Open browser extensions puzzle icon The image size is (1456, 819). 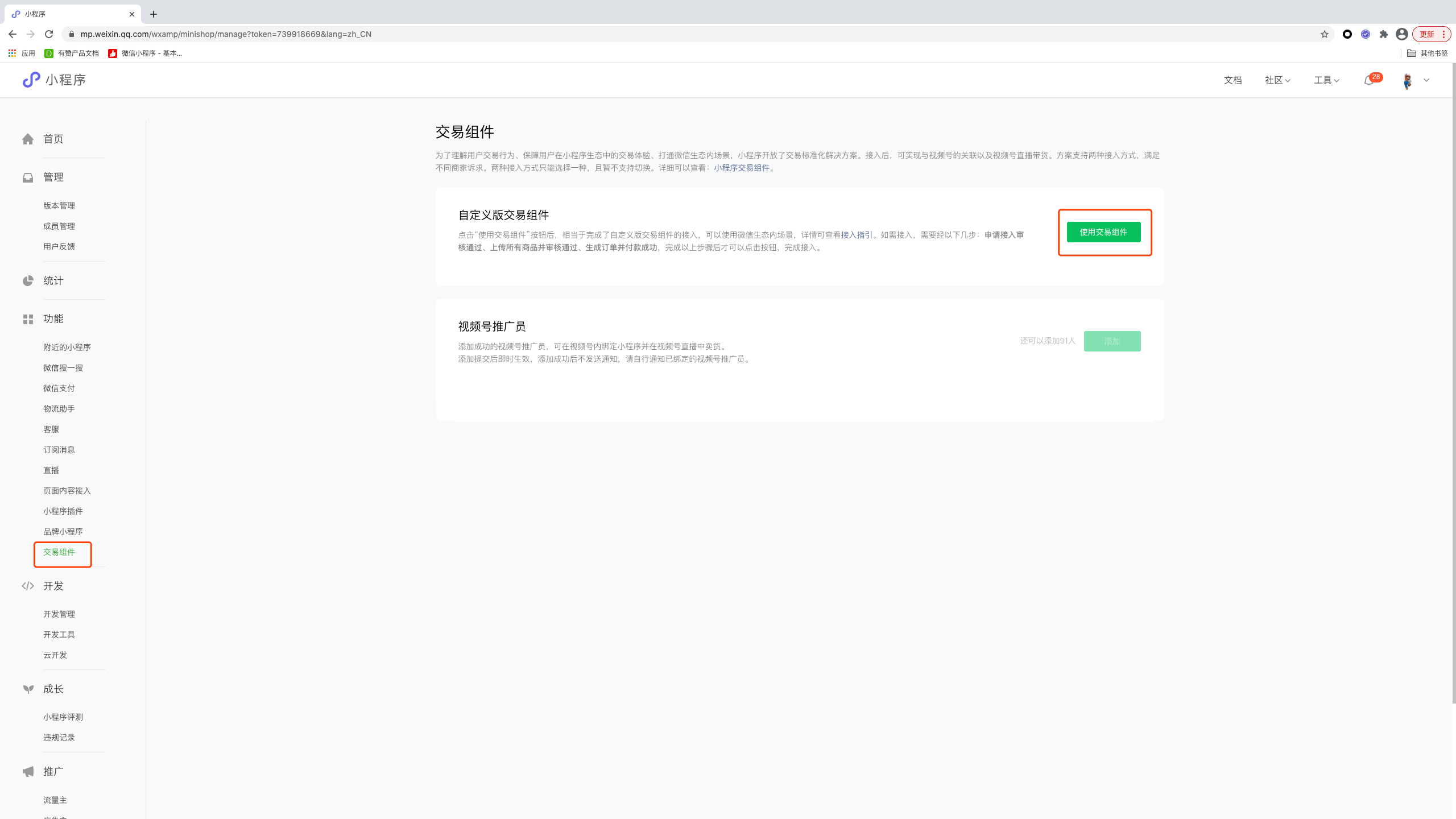coord(1384,34)
